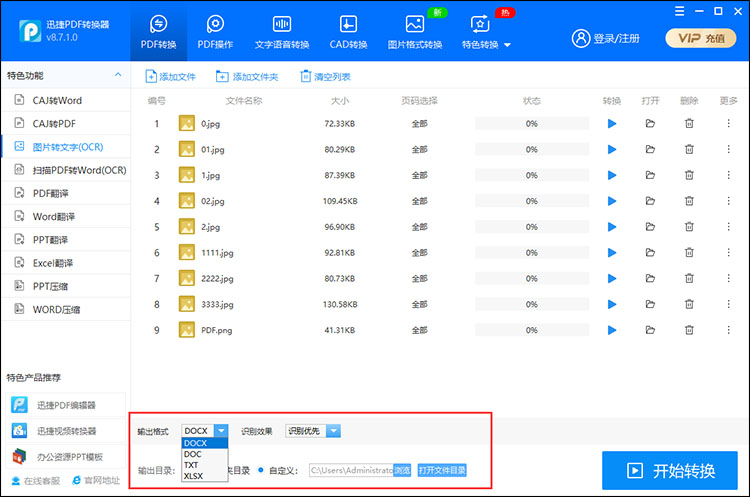
Task: Open more options for 1.jpg
Action: [x=728, y=176]
